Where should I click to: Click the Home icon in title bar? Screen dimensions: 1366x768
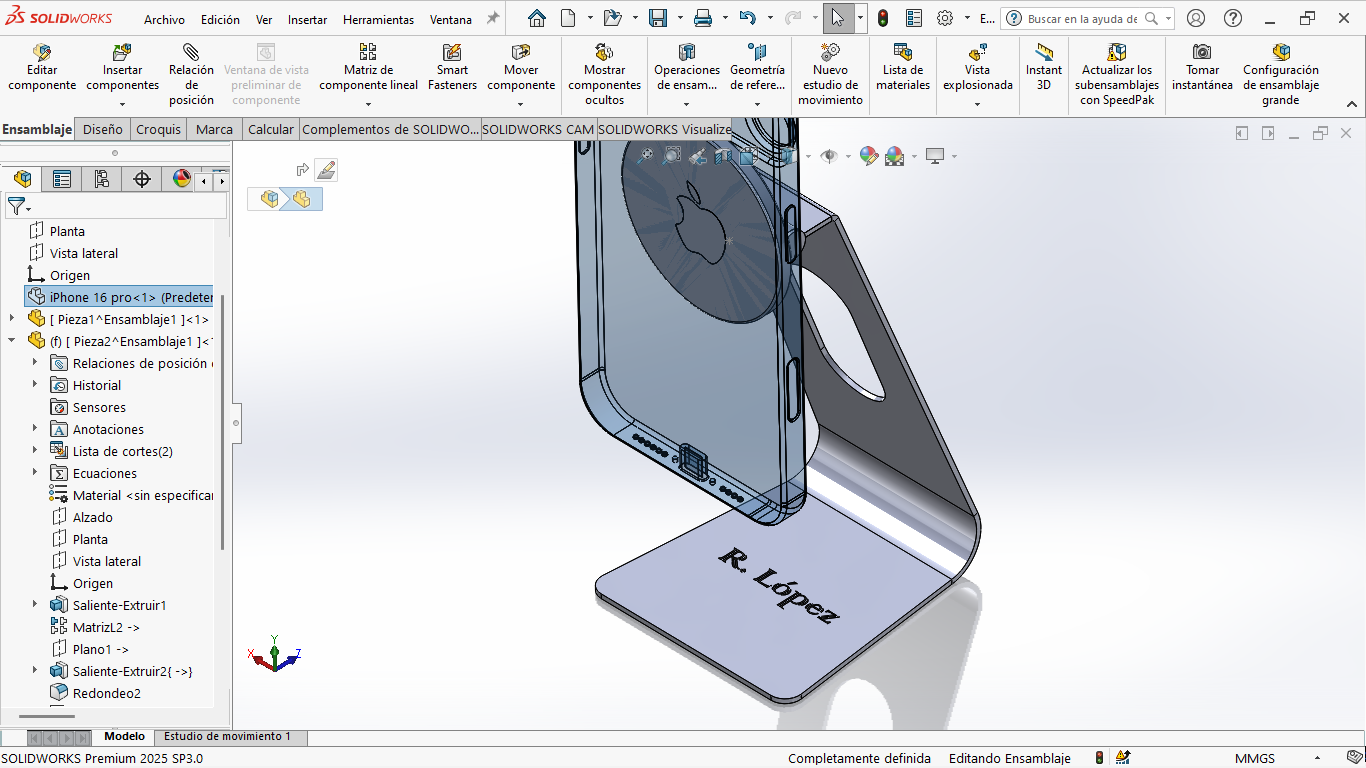(537, 18)
